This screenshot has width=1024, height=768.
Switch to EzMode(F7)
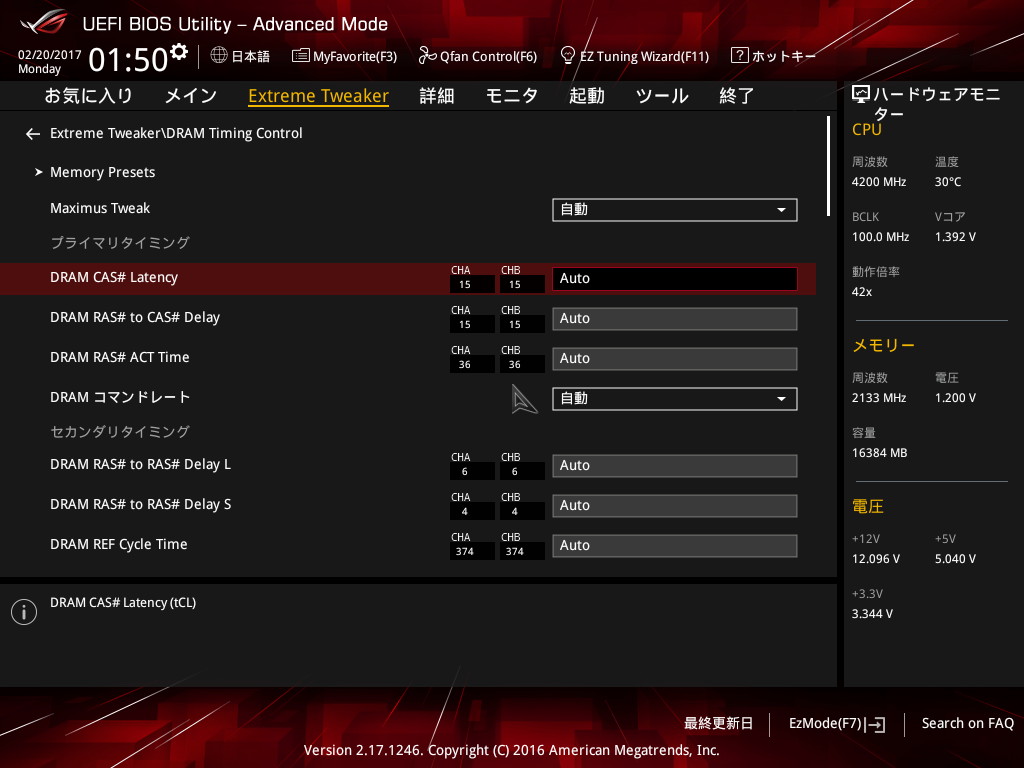click(x=825, y=724)
